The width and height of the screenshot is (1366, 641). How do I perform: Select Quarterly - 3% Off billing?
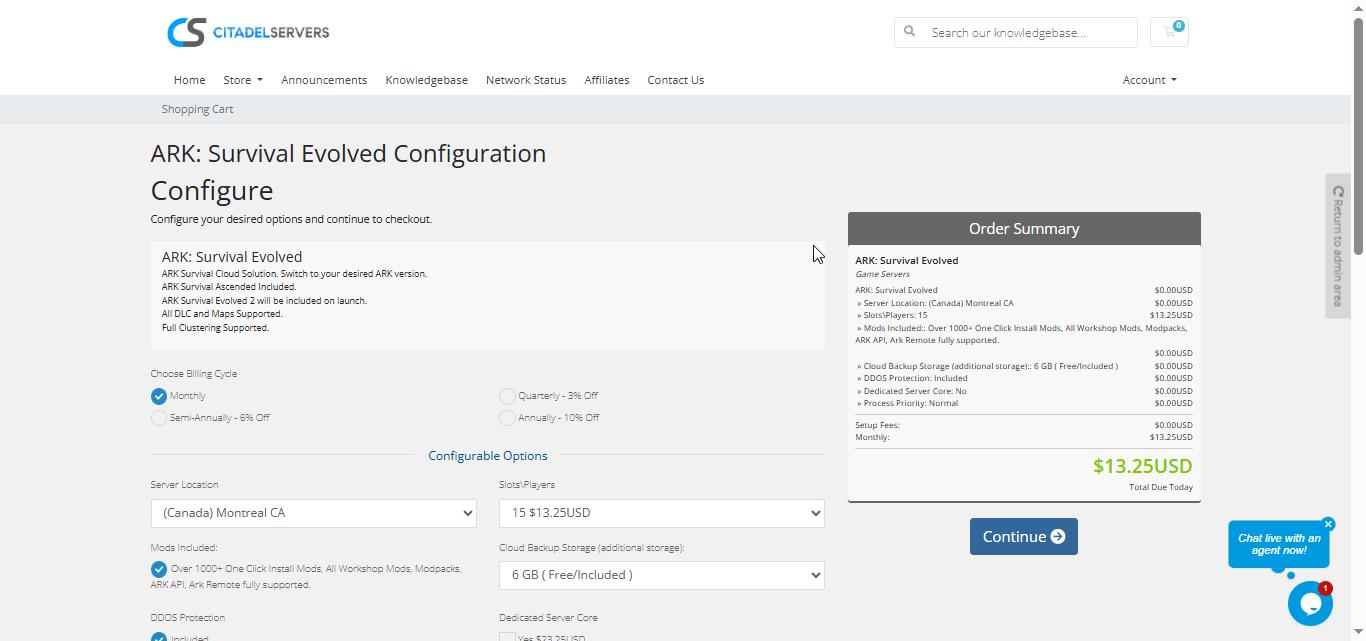pyautogui.click(x=508, y=396)
